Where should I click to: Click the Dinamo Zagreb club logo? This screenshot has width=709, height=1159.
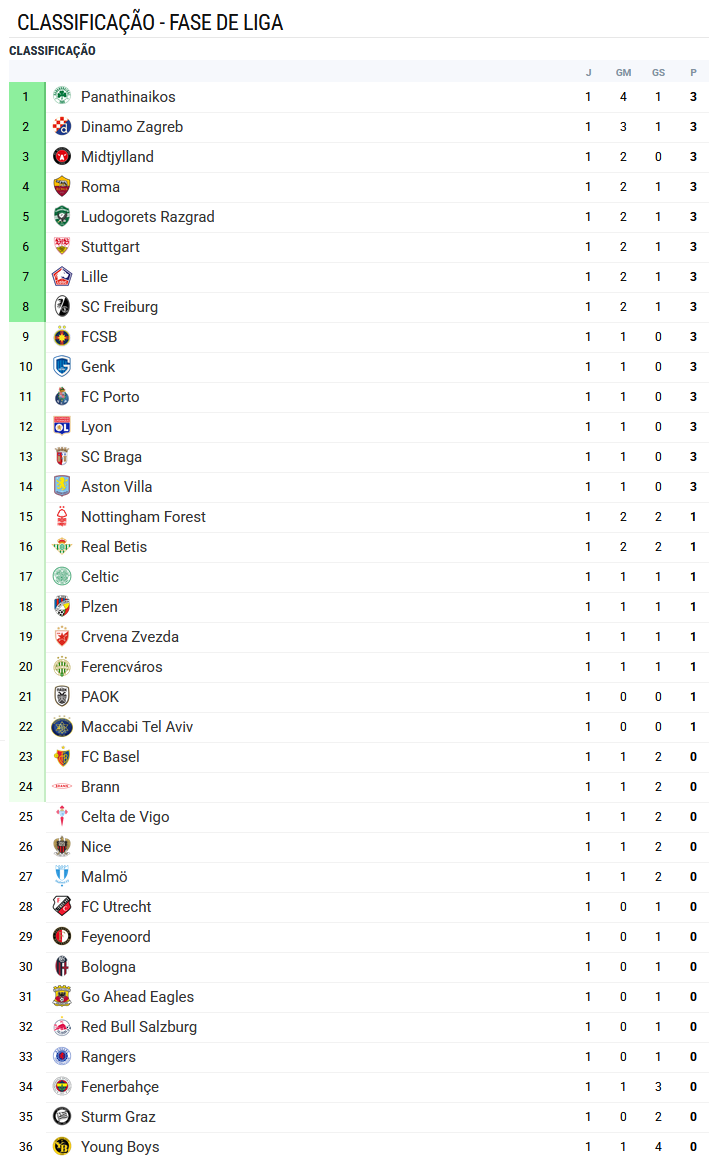pos(62,127)
